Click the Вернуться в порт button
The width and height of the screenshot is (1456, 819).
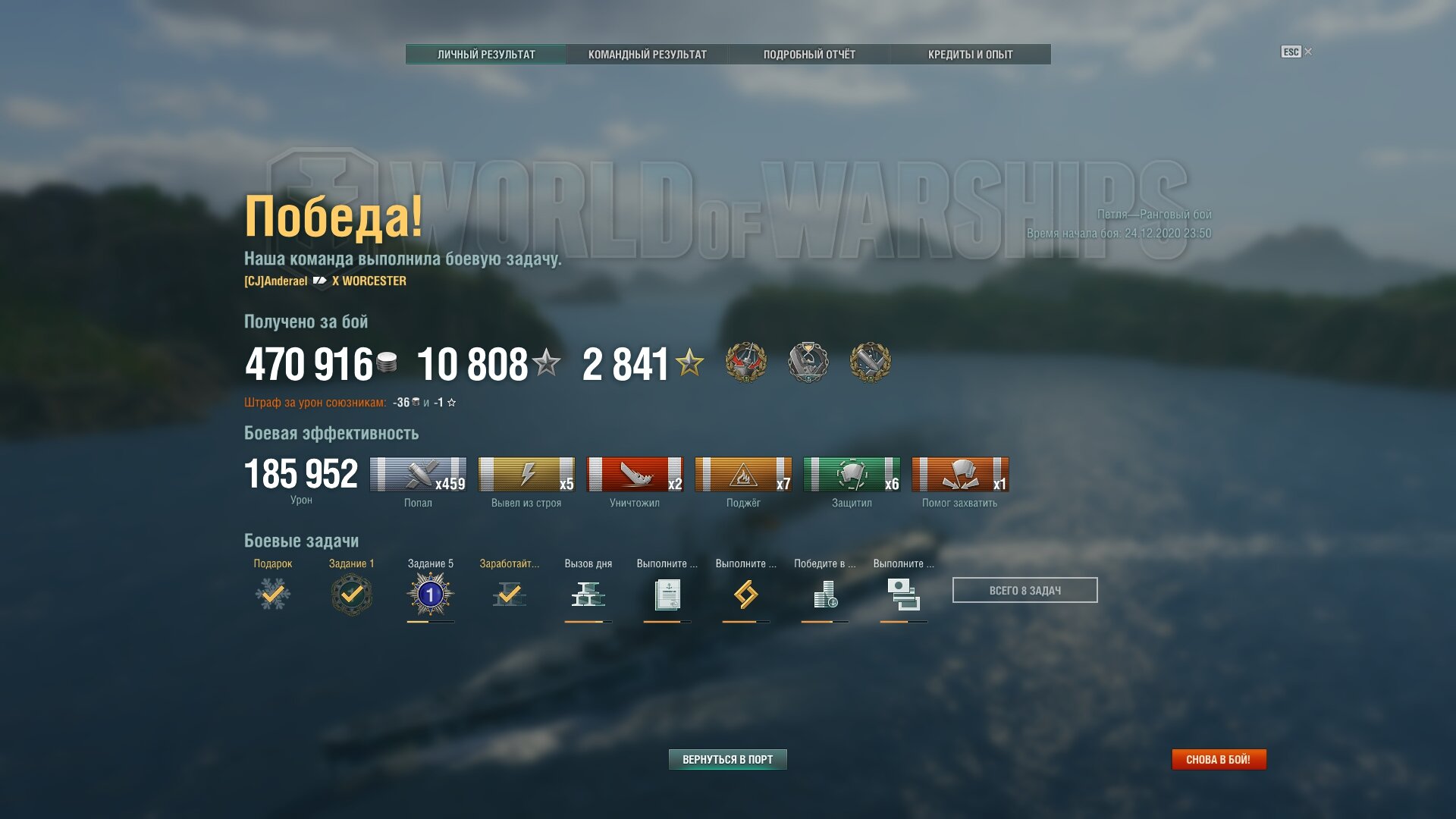click(728, 759)
